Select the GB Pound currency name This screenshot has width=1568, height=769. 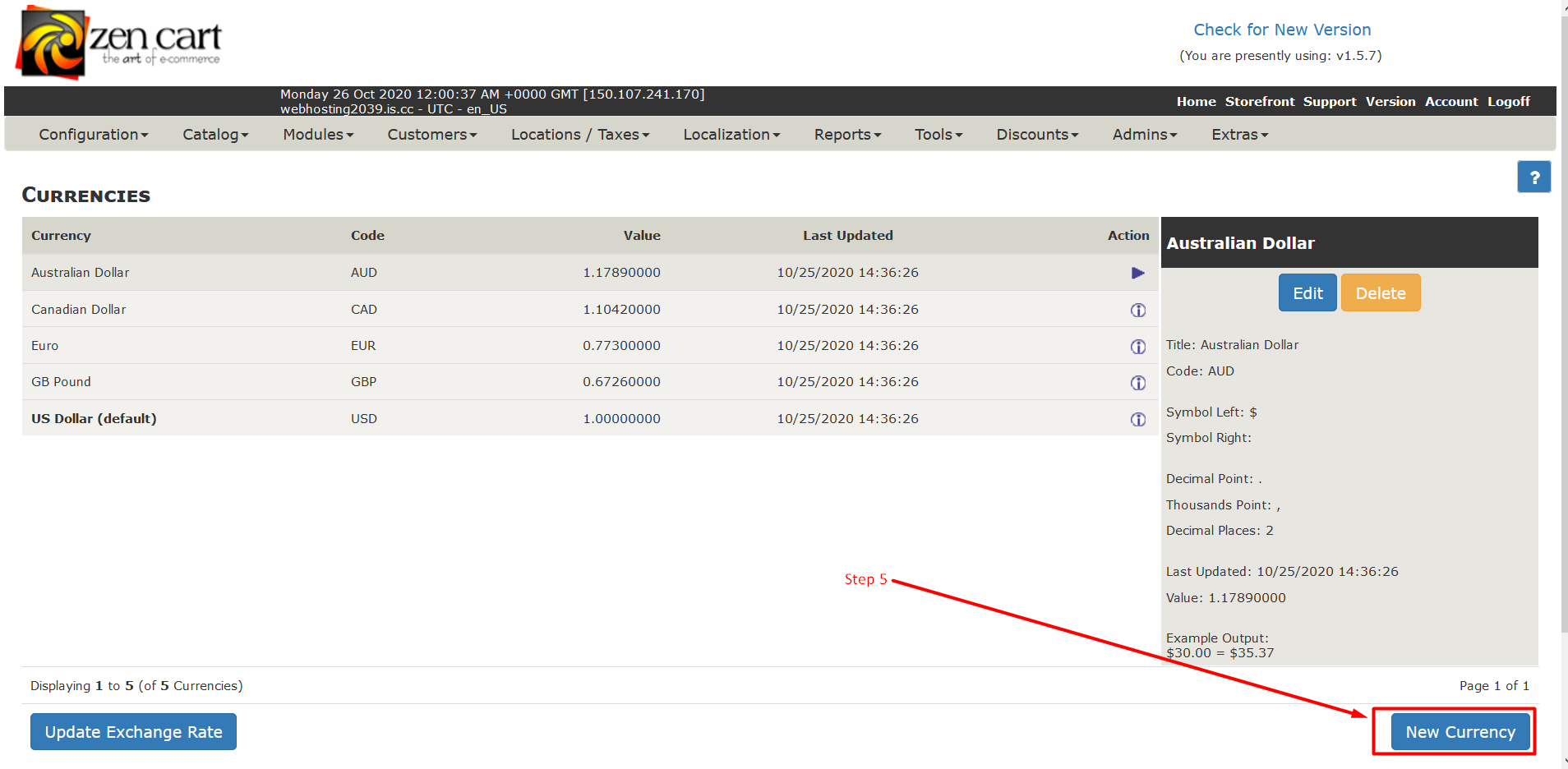(61, 382)
